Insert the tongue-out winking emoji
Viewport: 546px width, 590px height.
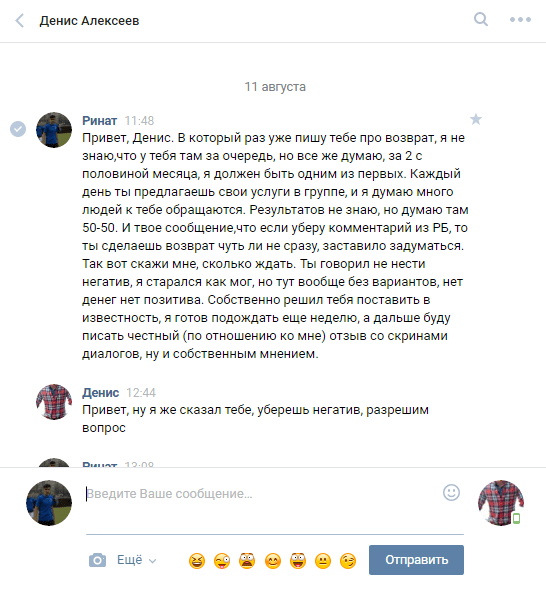pyautogui.click(x=222, y=561)
